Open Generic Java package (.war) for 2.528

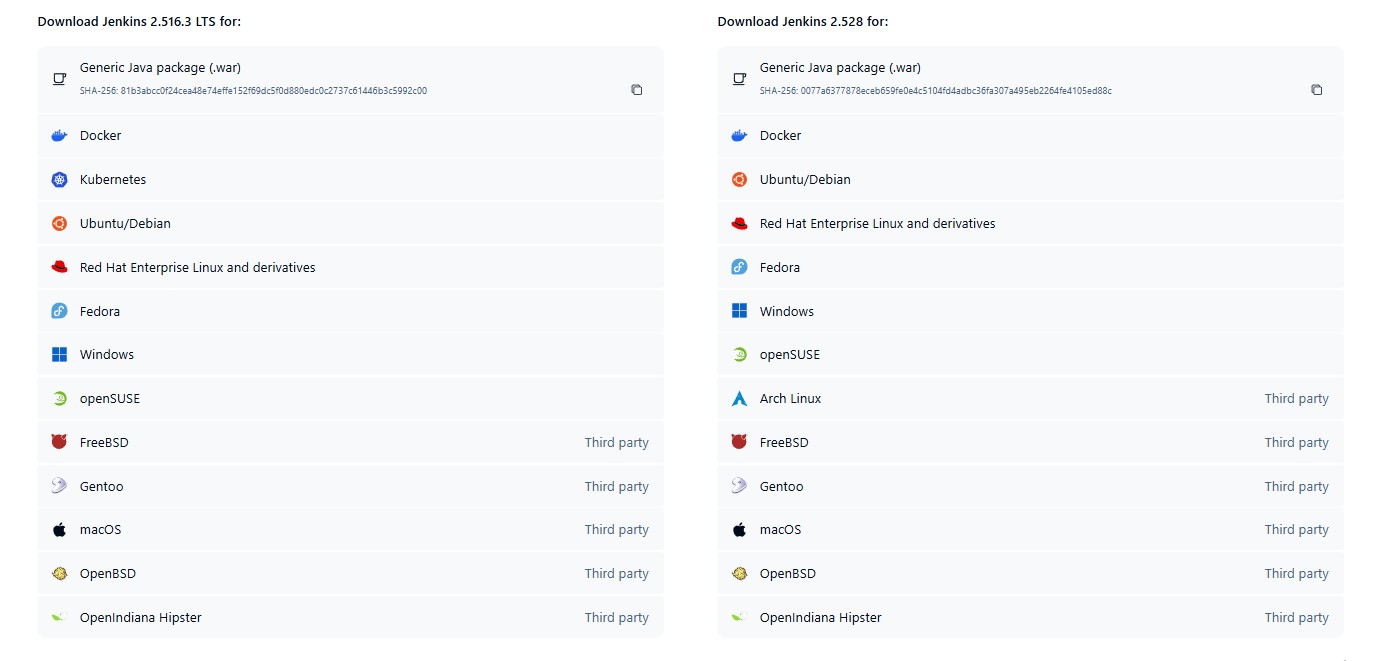click(840, 68)
